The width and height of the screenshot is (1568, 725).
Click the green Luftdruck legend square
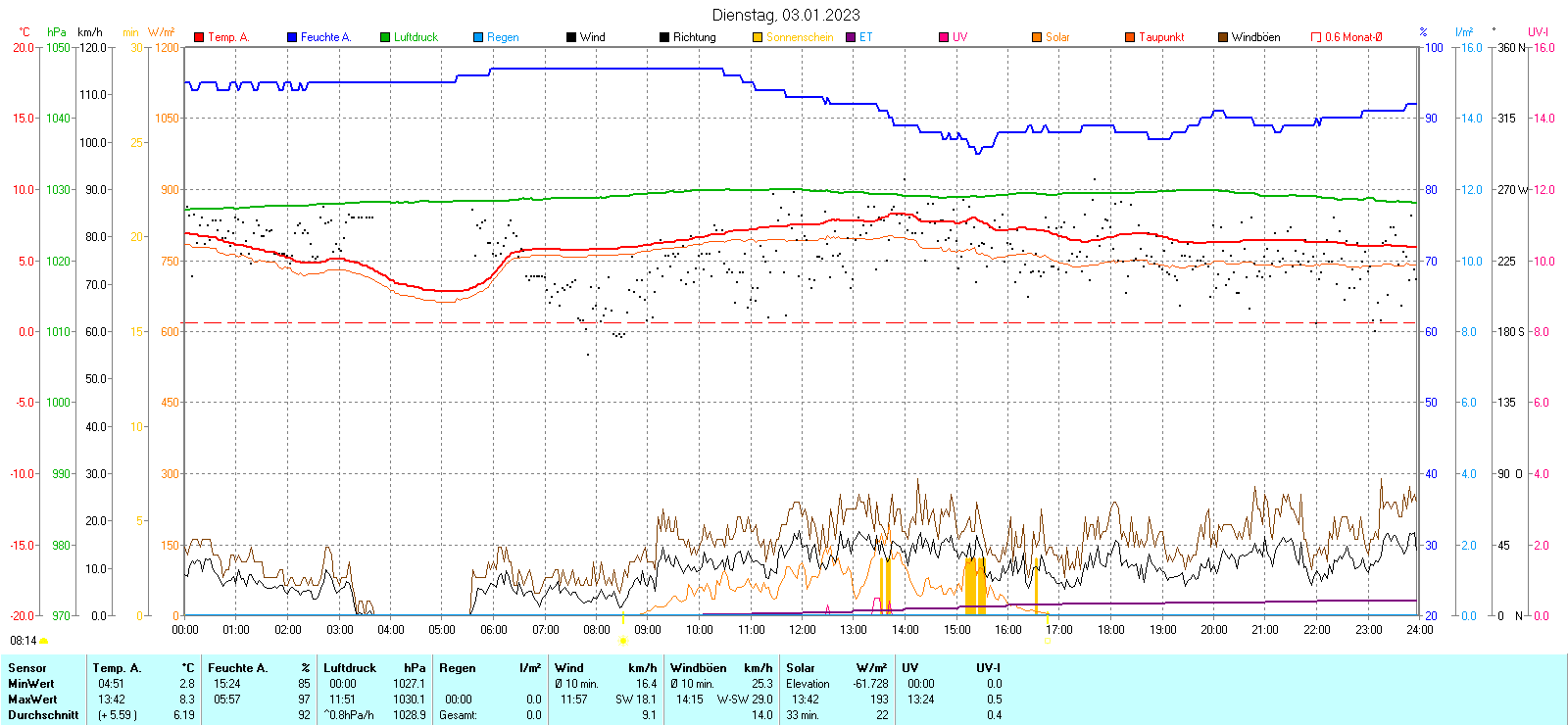[x=385, y=37]
